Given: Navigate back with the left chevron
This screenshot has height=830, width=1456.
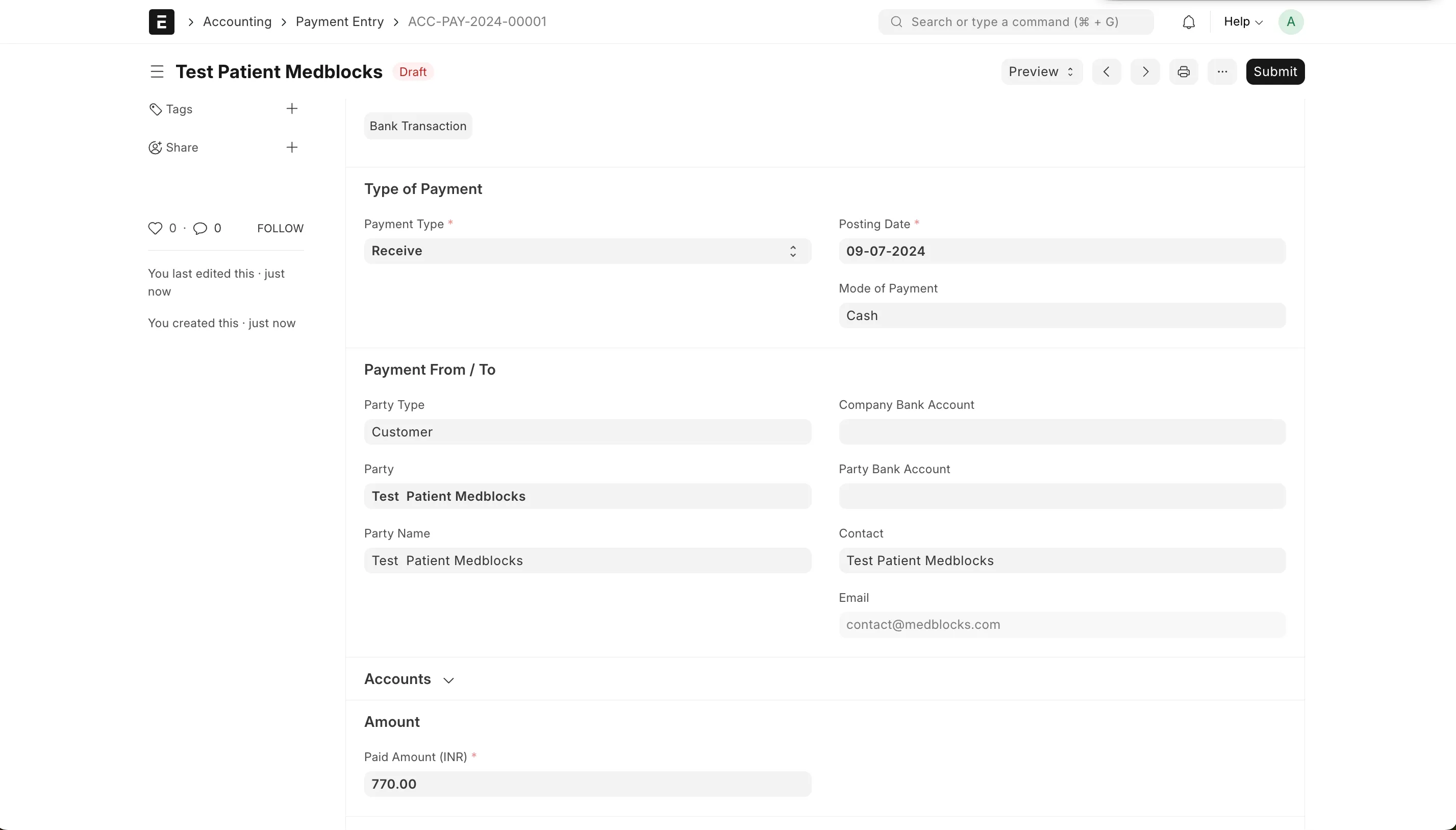Looking at the screenshot, I should (x=1106, y=71).
